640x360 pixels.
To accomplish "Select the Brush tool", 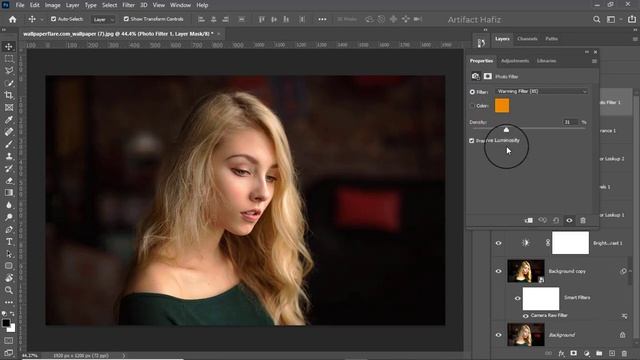I will coord(9,144).
